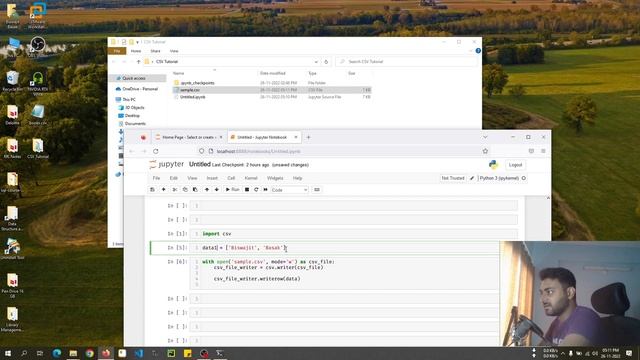Open Explorer help question mark icon

point(478,51)
